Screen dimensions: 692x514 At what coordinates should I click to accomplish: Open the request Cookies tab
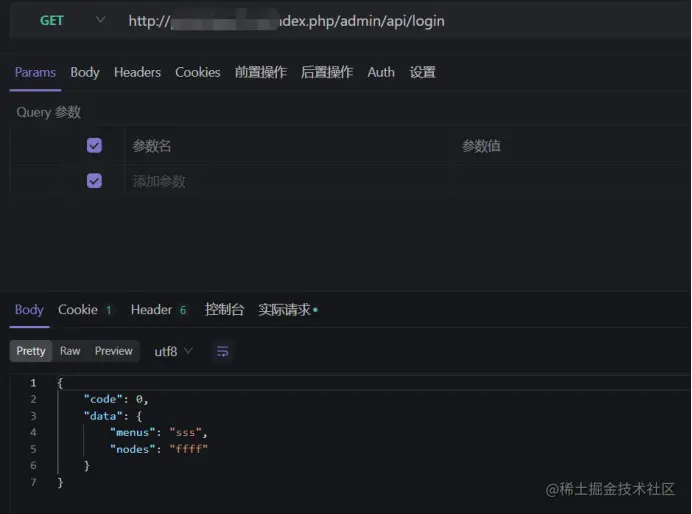tap(198, 72)
